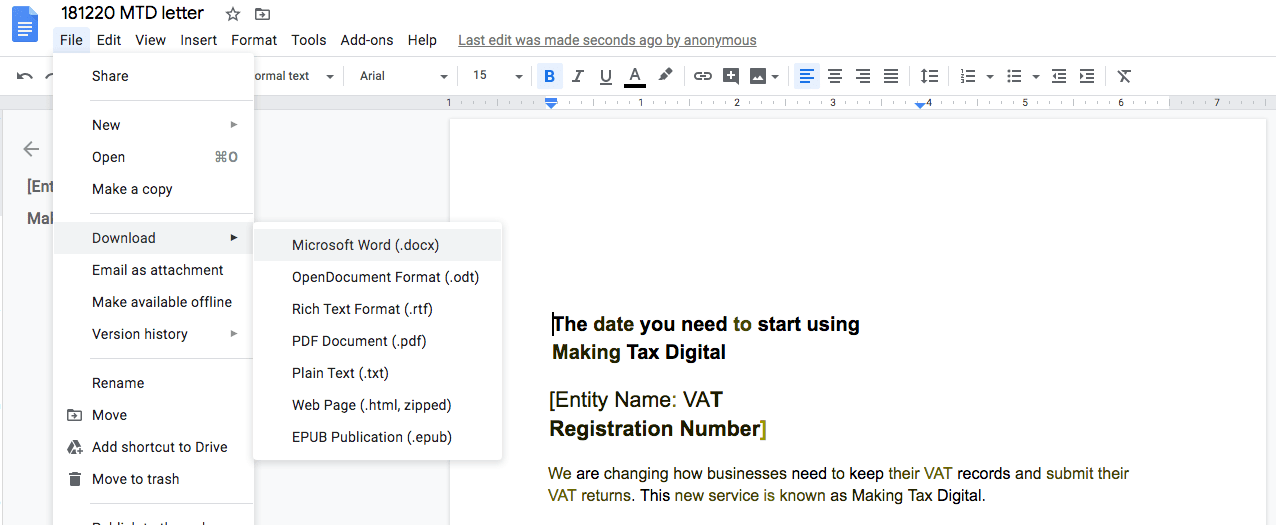
Task: Close the document outline with back arrow
Action: (32, 149)
